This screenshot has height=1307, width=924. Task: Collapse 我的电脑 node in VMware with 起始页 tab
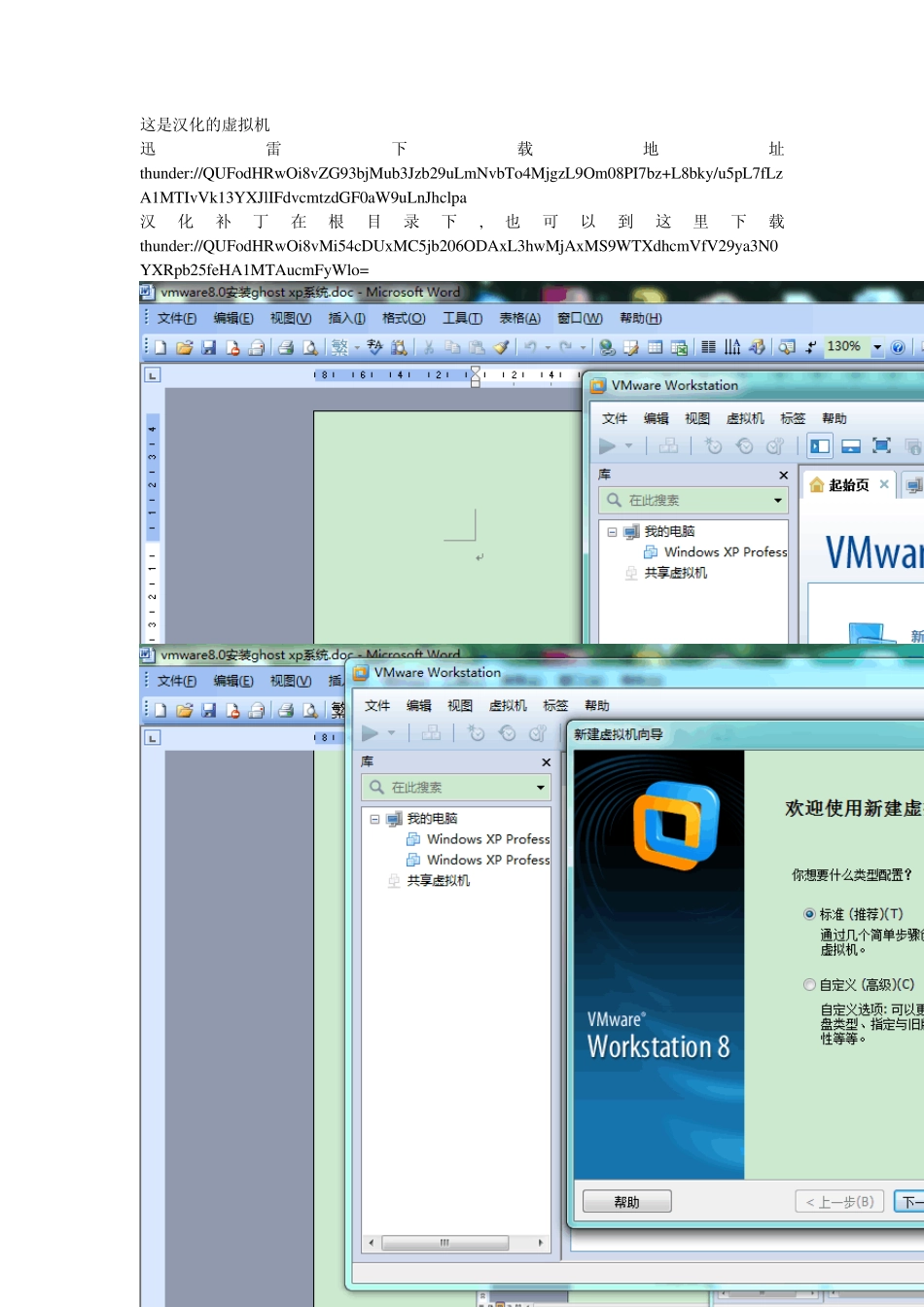(612, 532)
